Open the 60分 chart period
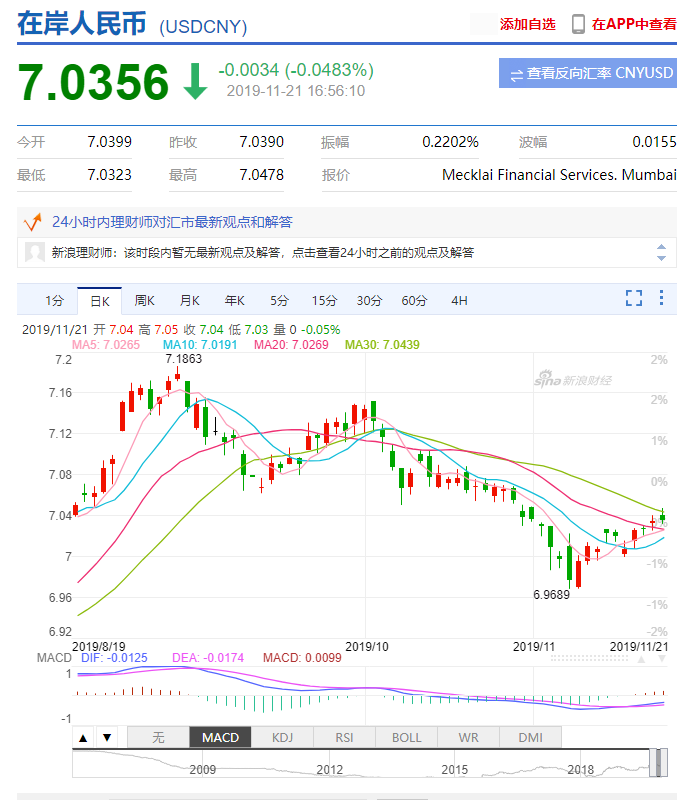Image resolution: width=693 pixels, height=800 pixels. coord(414,300)
